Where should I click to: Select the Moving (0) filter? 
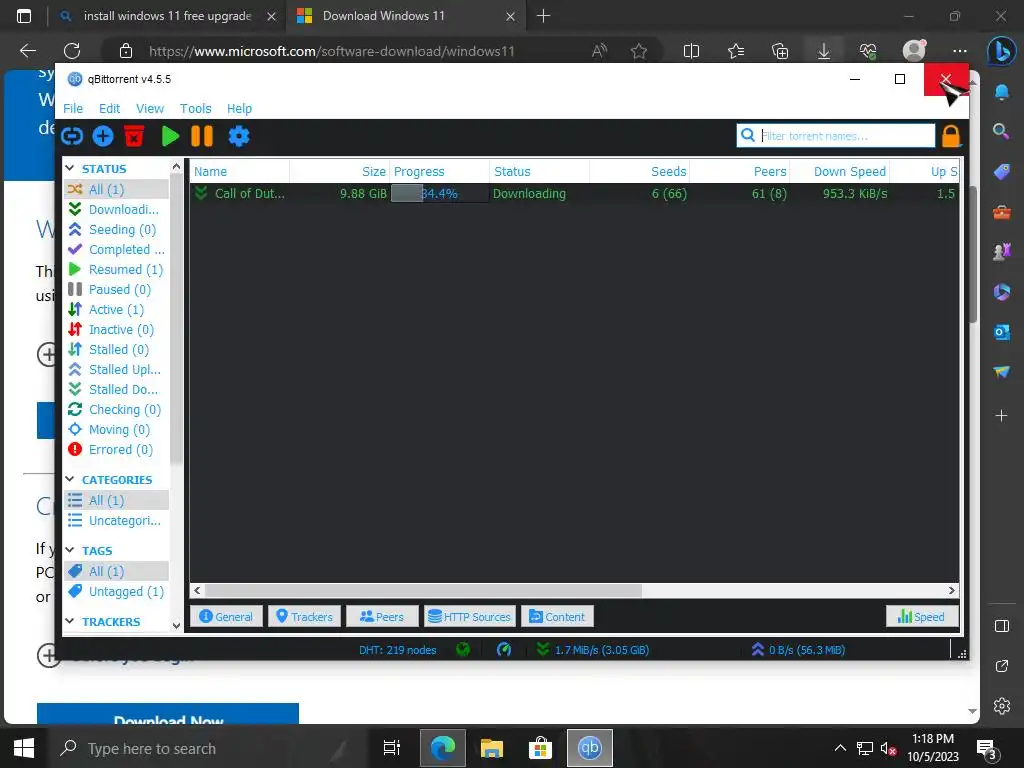116,430
